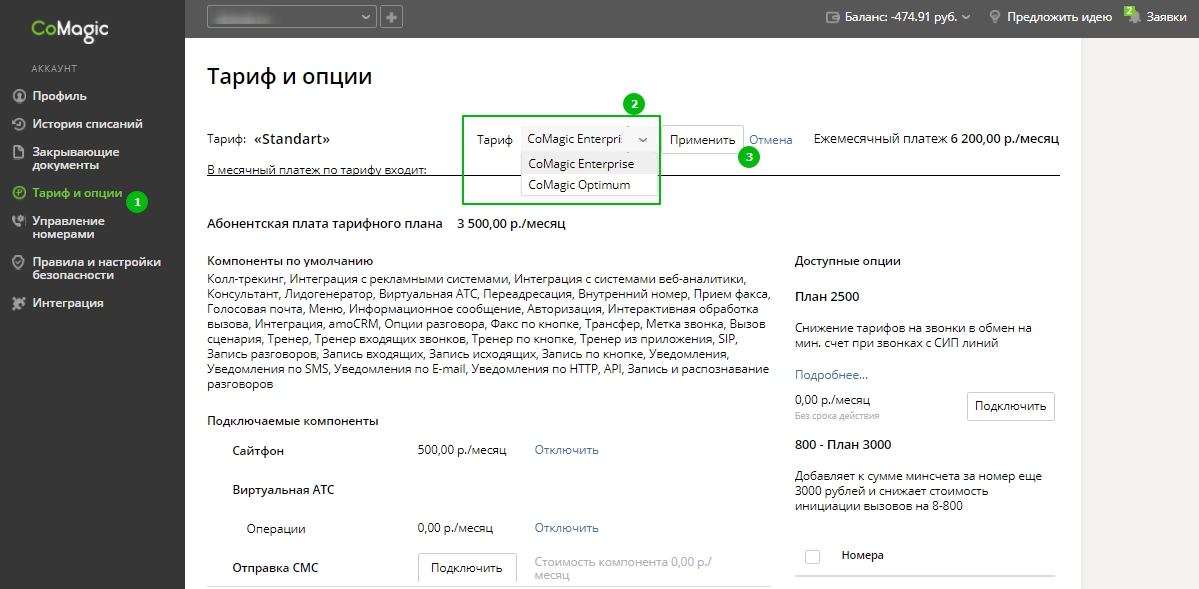Viewport: 1199px width, 589px height.
Task: Click the Профиль user icon
Action: tap(19, 96)
